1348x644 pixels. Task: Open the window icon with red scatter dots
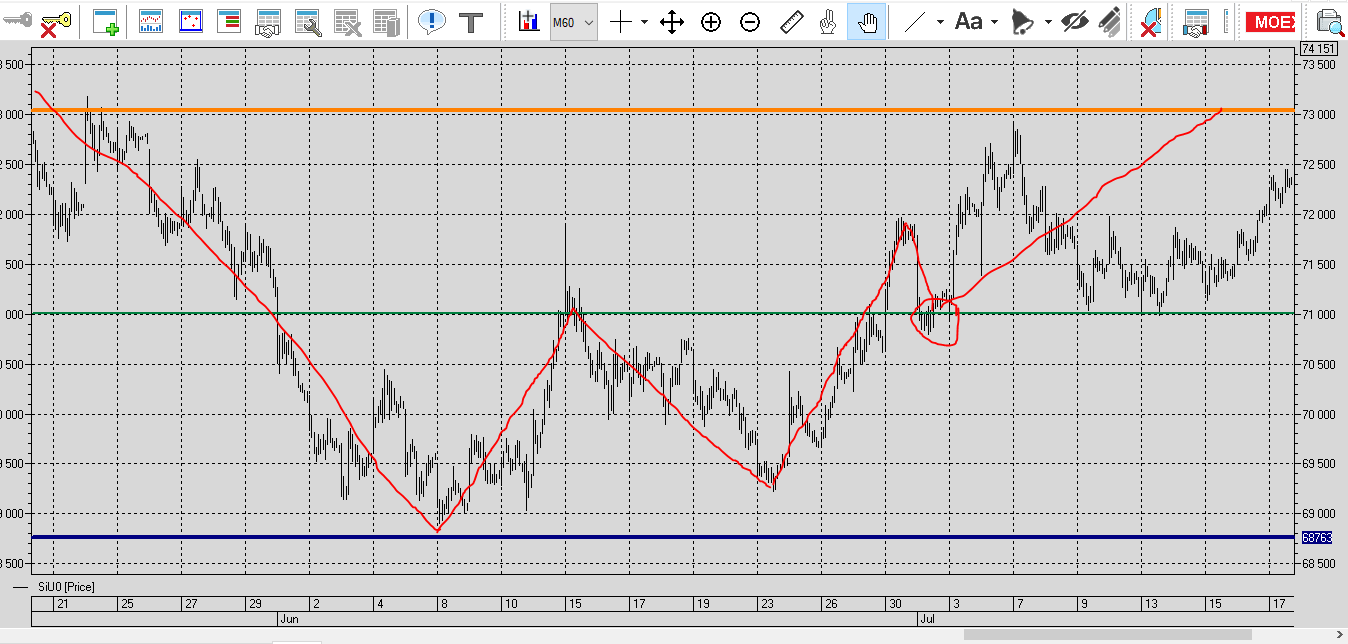coord(190,21)
